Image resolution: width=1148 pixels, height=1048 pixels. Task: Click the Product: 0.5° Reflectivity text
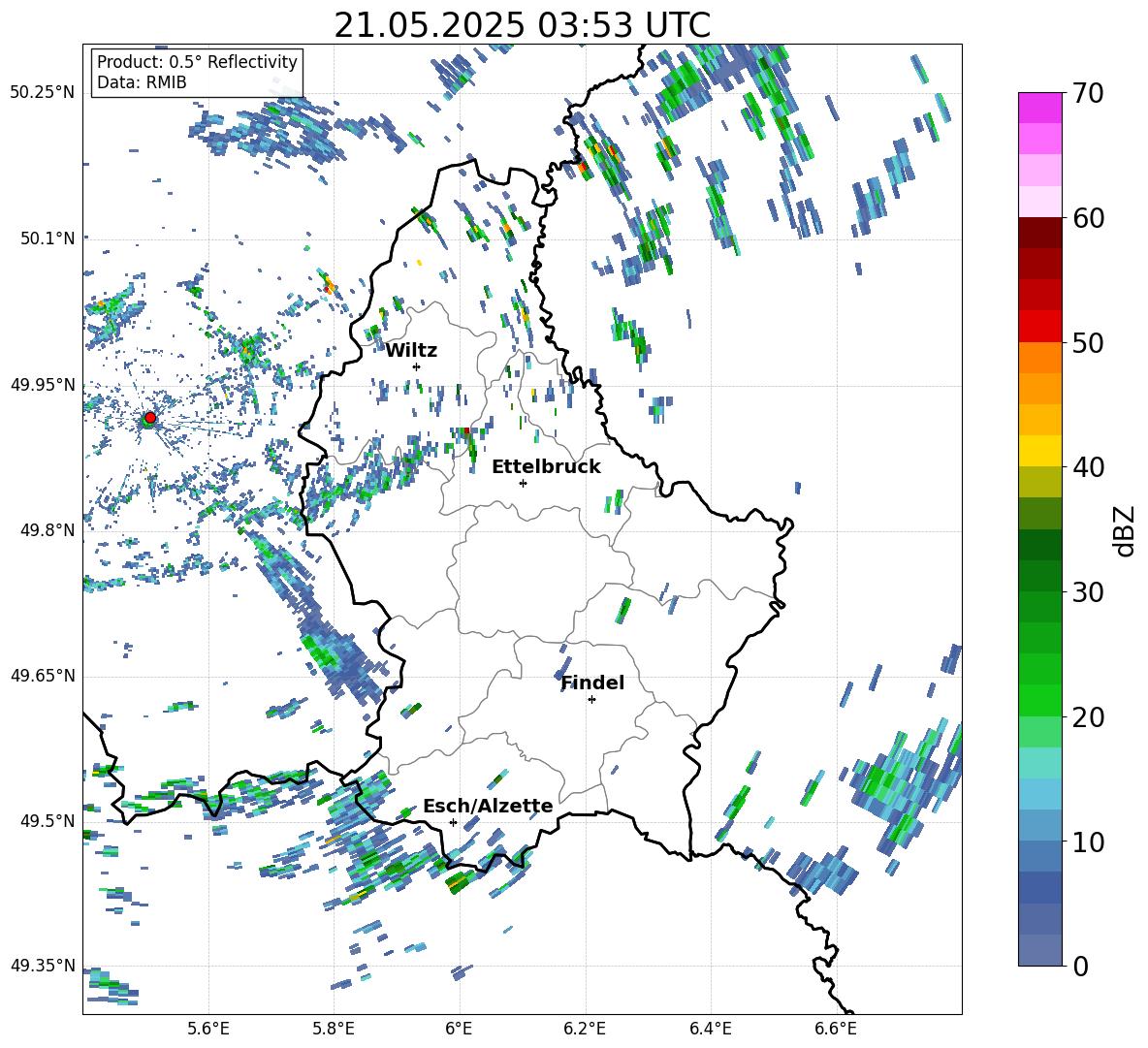click(x=197, y=61)
